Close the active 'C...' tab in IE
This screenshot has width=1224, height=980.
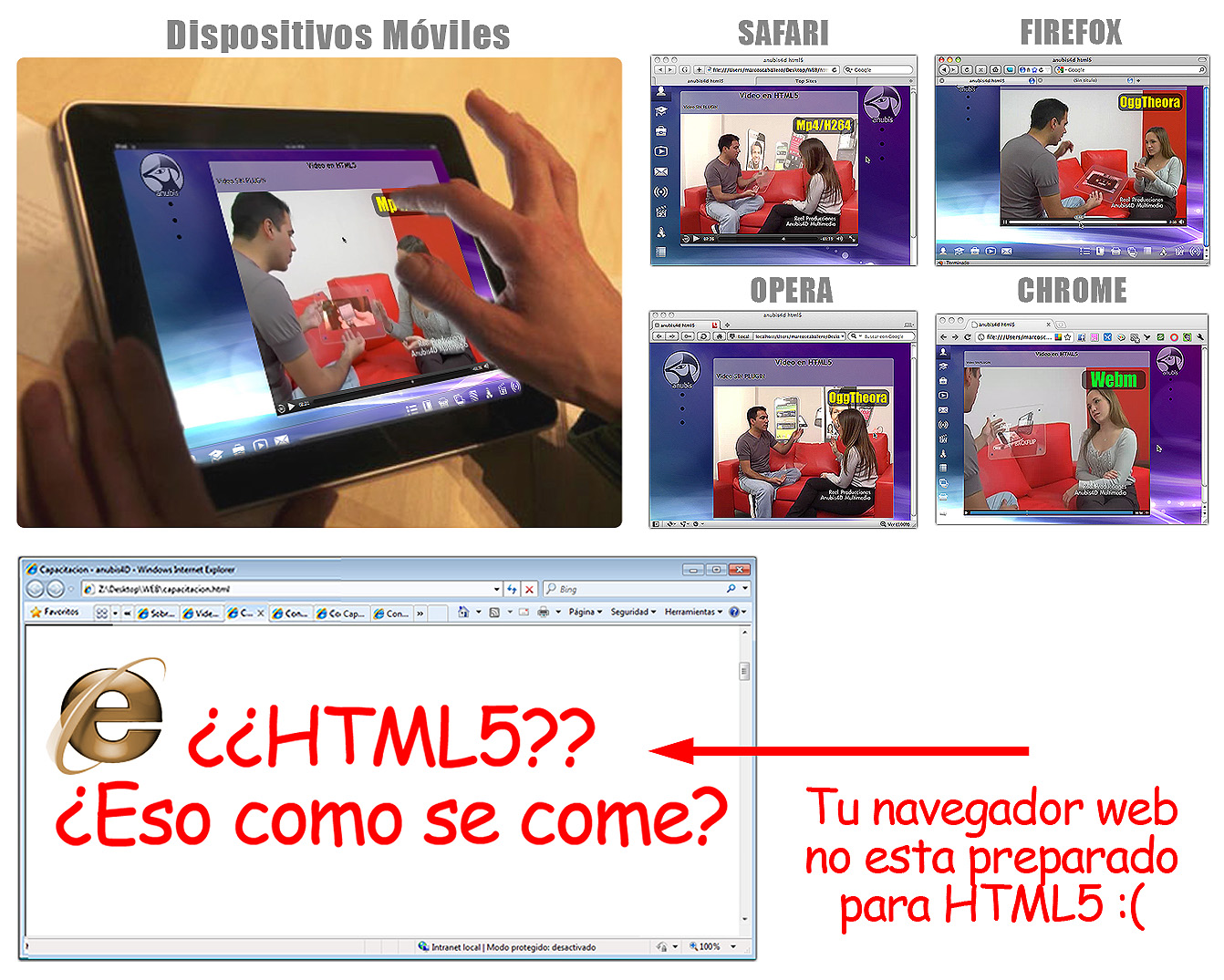coord(260,614)
